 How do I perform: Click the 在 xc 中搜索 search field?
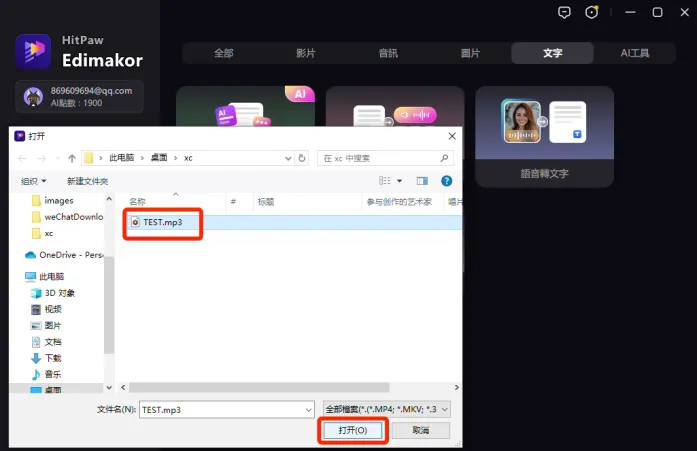coord(386,158)
